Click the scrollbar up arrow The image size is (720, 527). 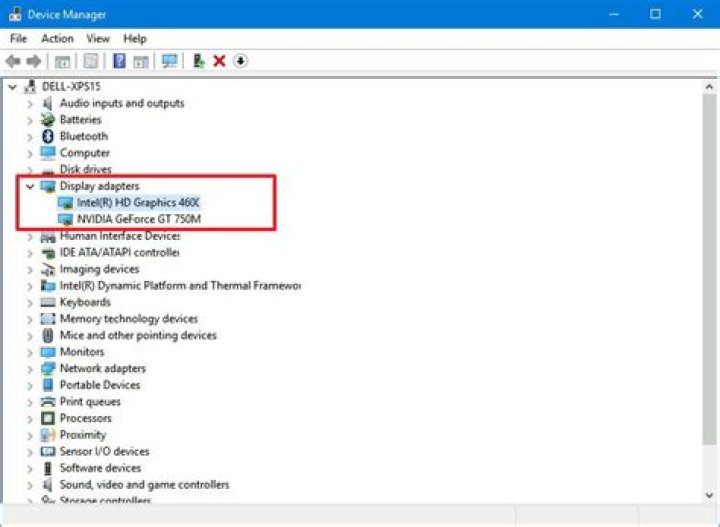click(709, 86)
